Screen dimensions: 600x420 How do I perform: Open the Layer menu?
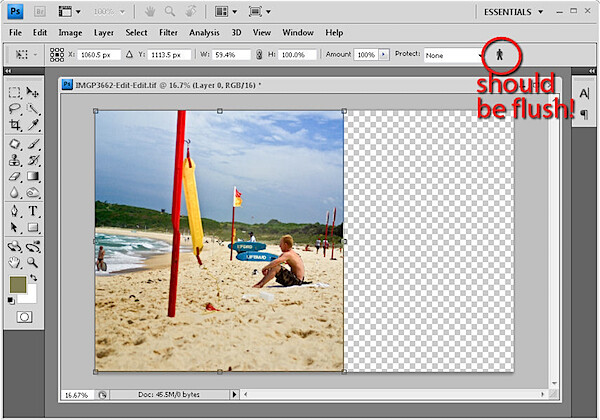coord(104,33)
